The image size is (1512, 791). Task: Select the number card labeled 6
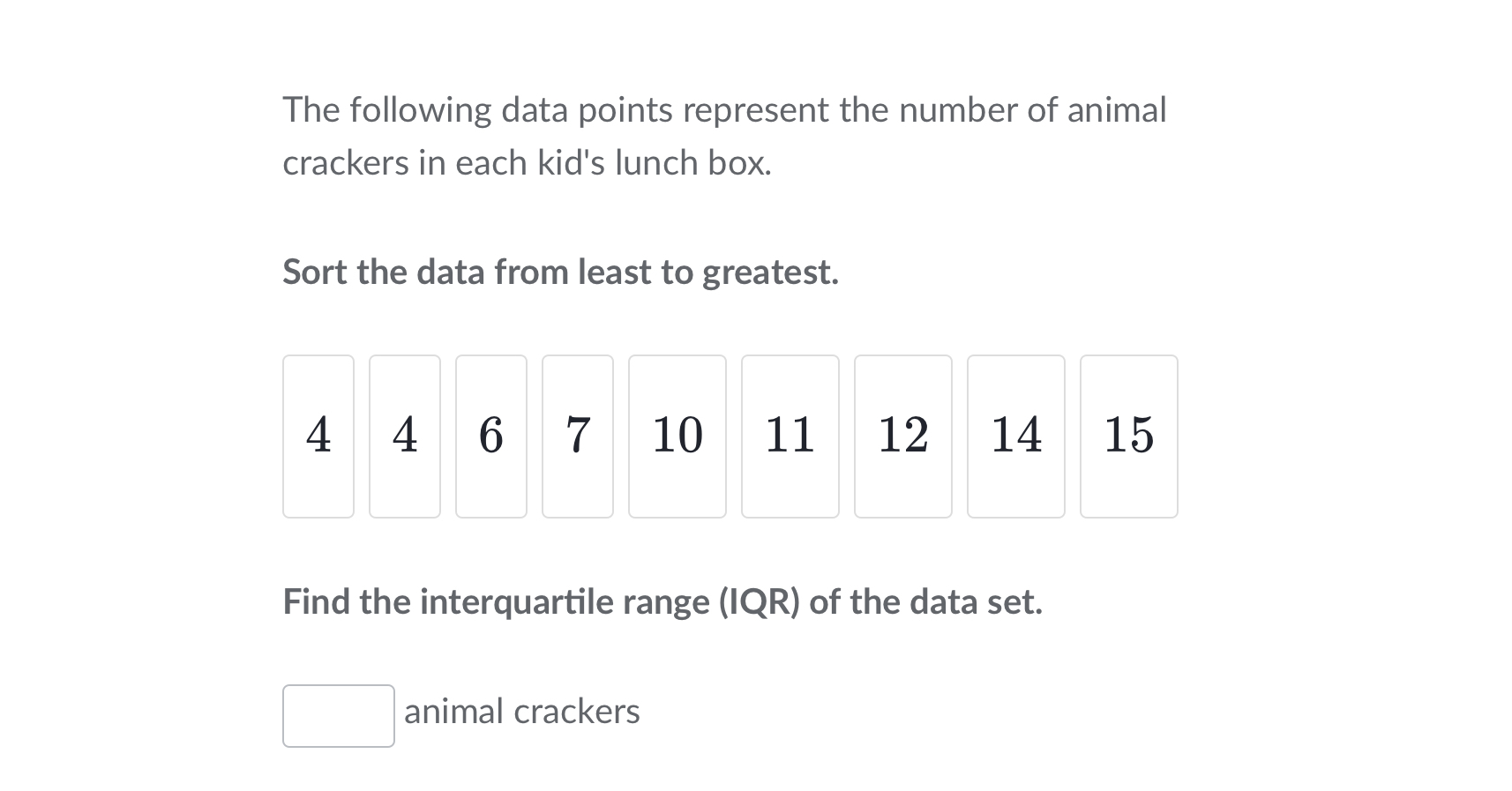tap(491, 436)
